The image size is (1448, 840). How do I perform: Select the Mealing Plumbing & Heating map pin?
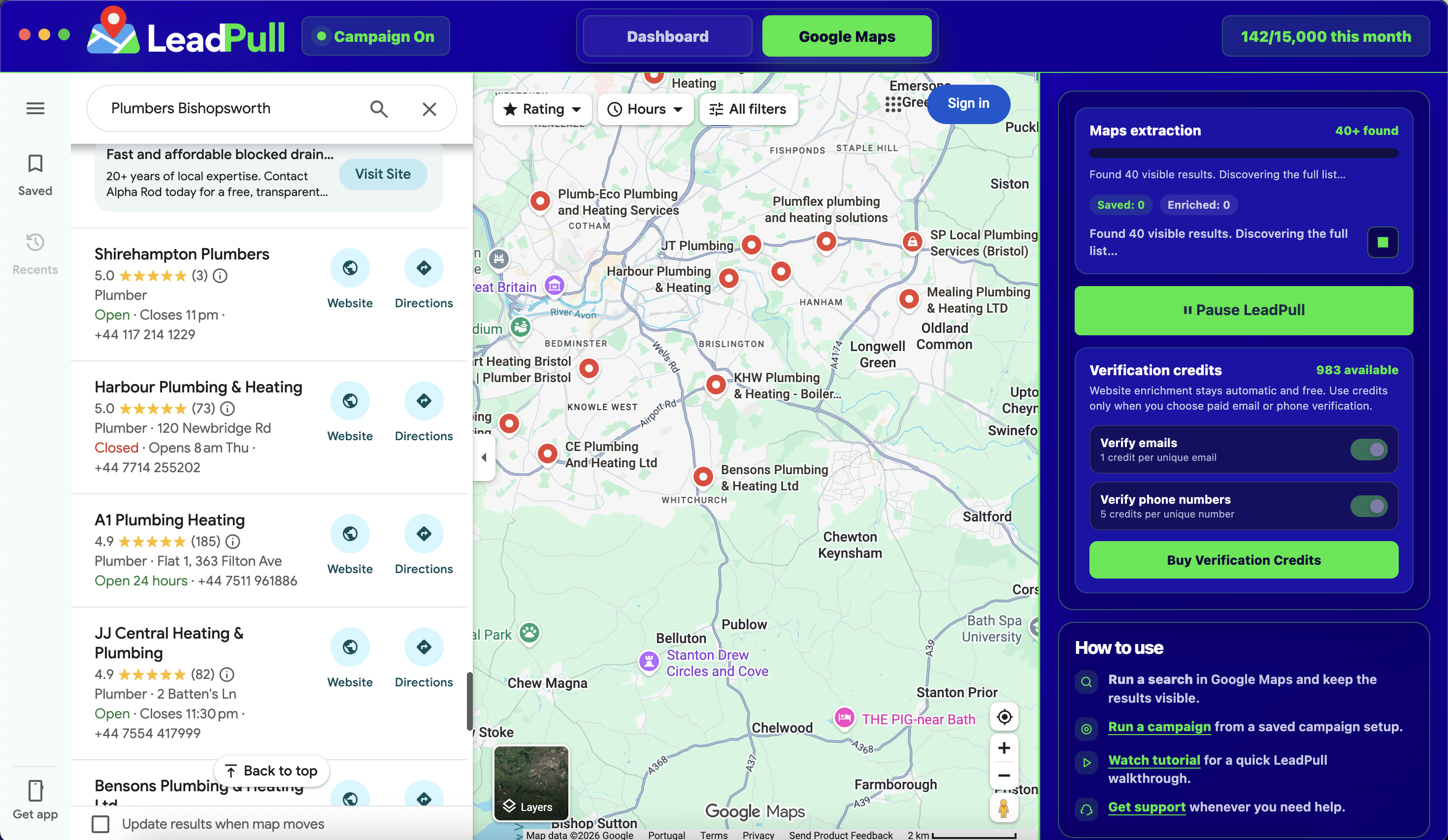(x=909, y=299)
